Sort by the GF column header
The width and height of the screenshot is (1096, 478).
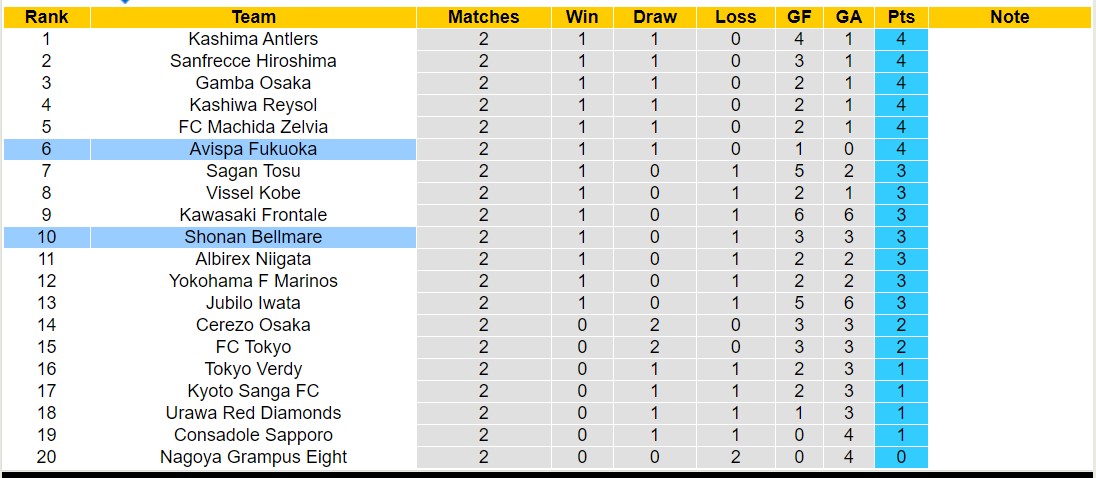click(799, 17)
